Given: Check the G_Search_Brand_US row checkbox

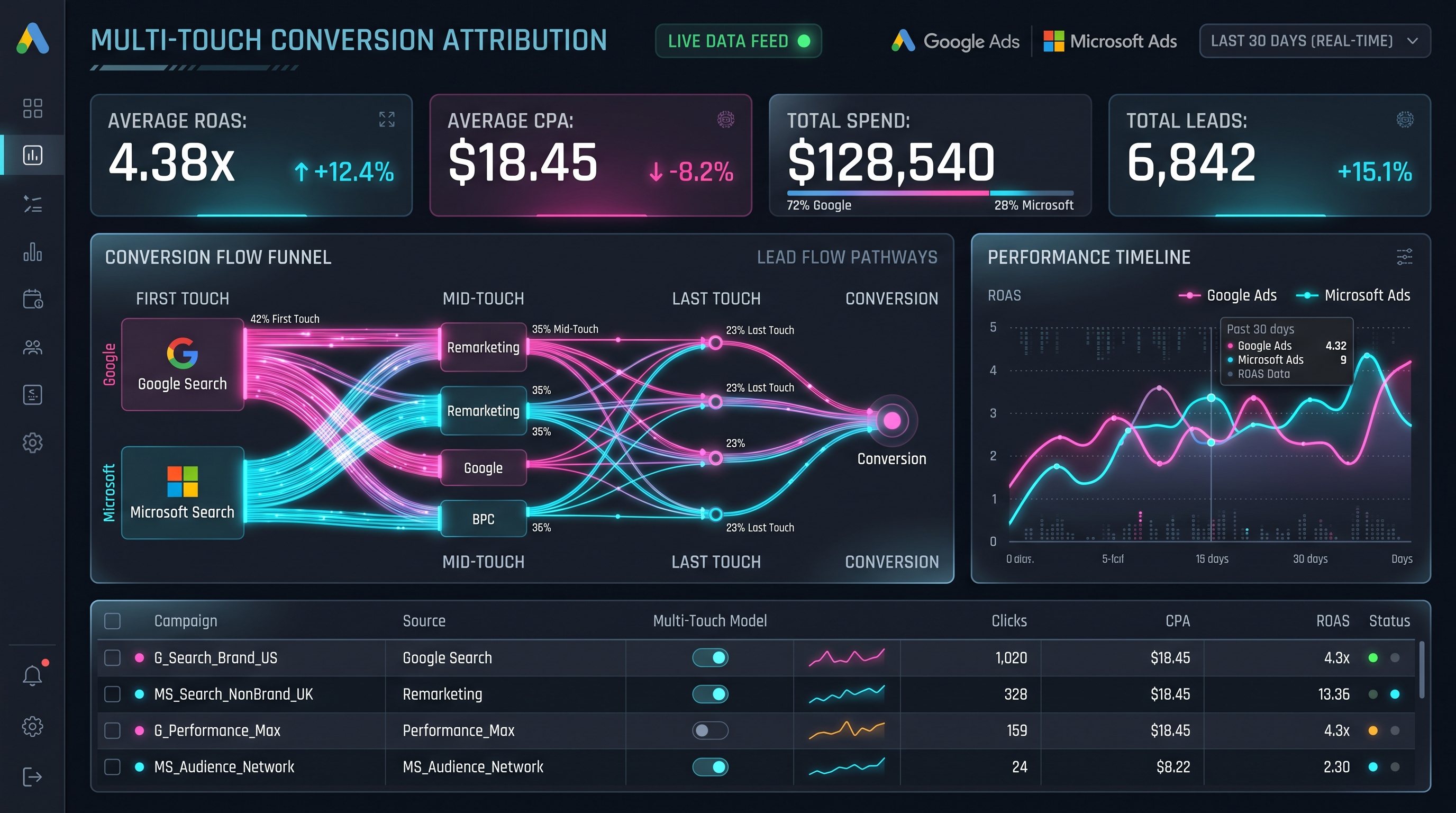Looking at the screenshot, I should tap(113, 657).
